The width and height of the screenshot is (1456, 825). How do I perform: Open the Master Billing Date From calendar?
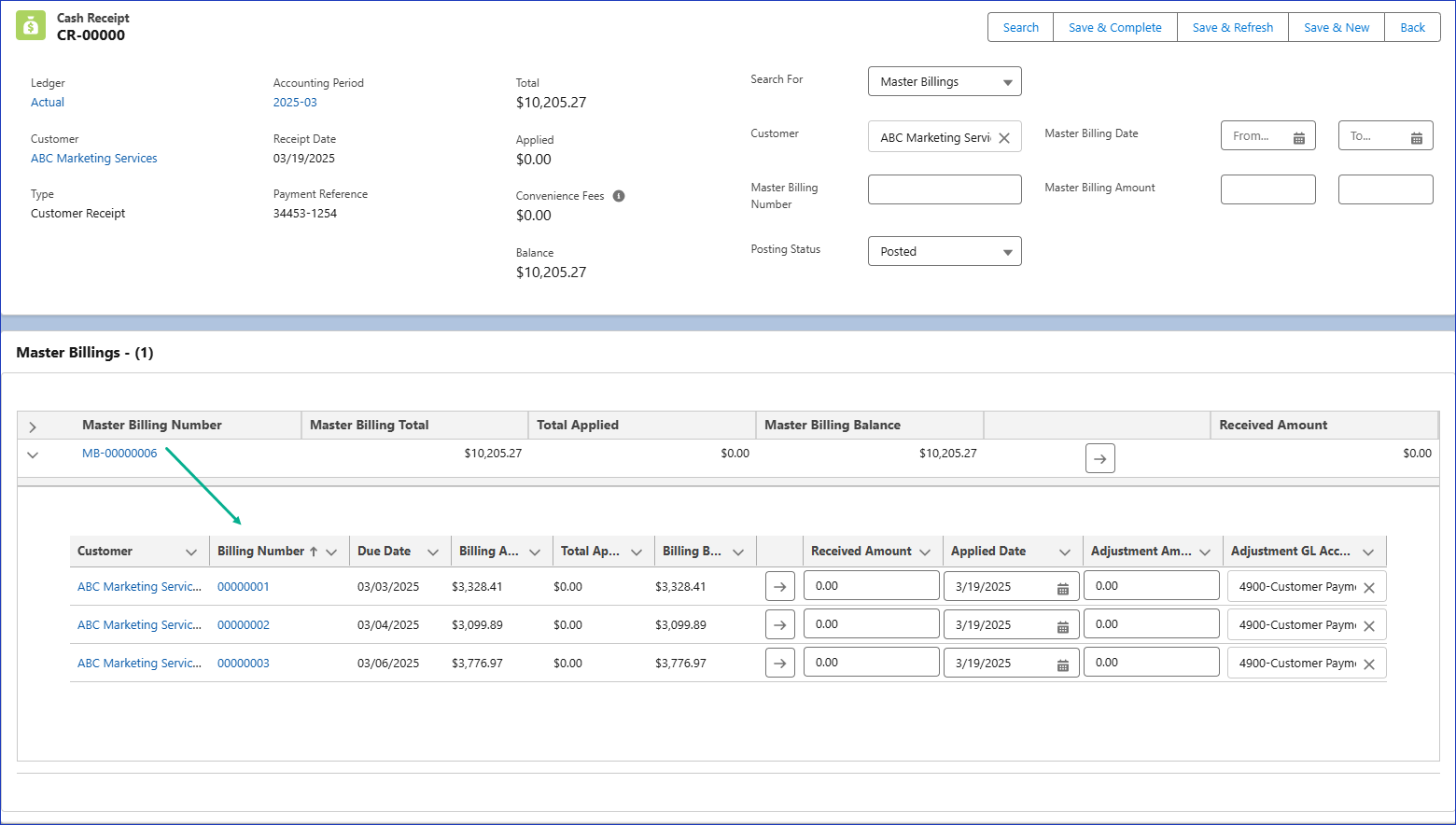(x=1298, y=137)
